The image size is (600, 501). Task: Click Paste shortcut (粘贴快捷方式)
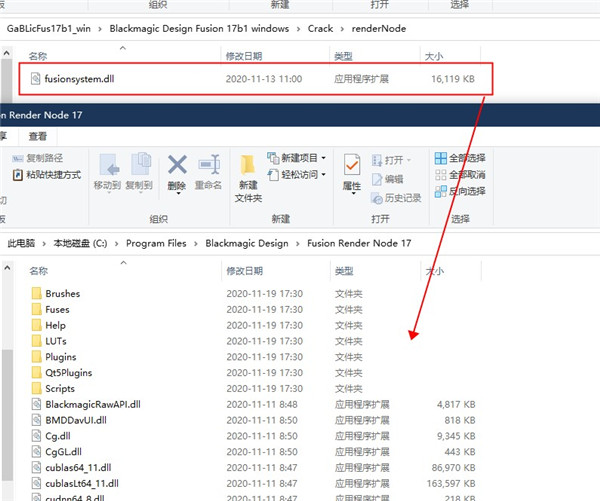coord(46,175)
